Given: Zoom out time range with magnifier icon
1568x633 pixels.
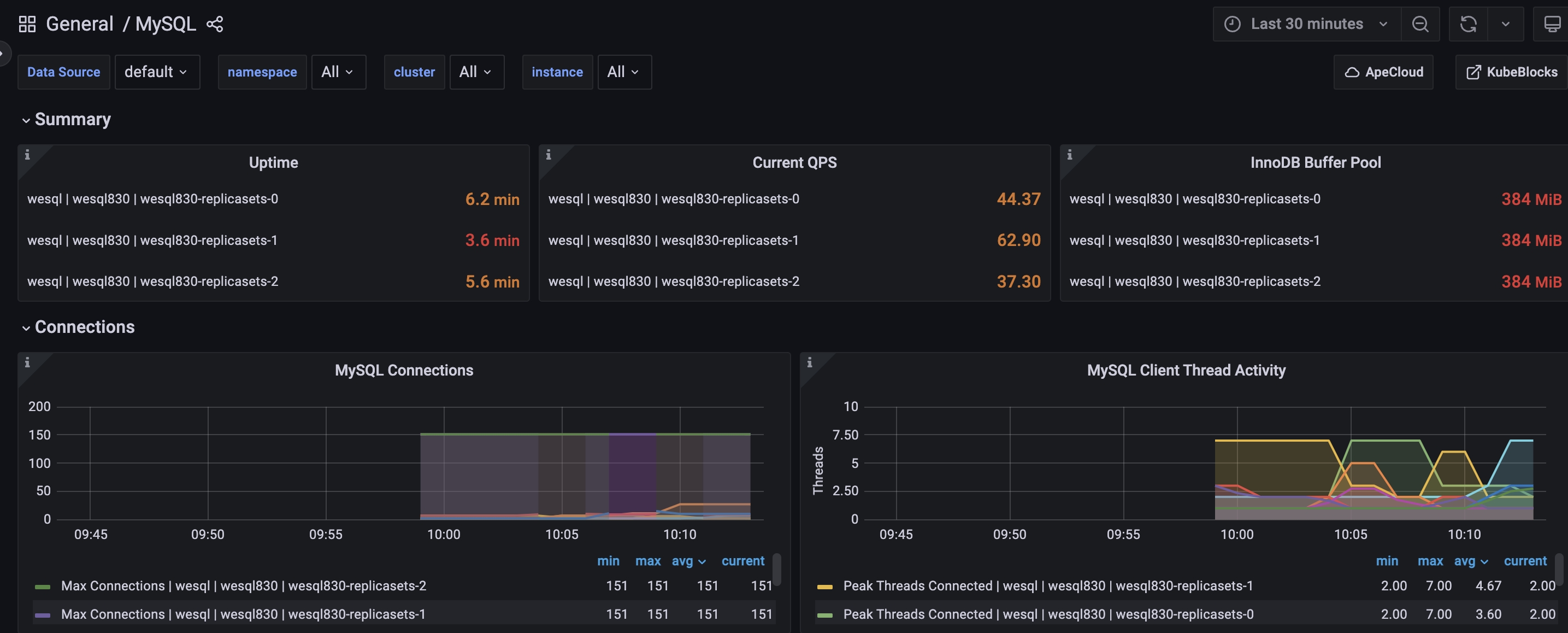Looking at the screenshot, I should pyautogui.click(x=1420, y=25).
